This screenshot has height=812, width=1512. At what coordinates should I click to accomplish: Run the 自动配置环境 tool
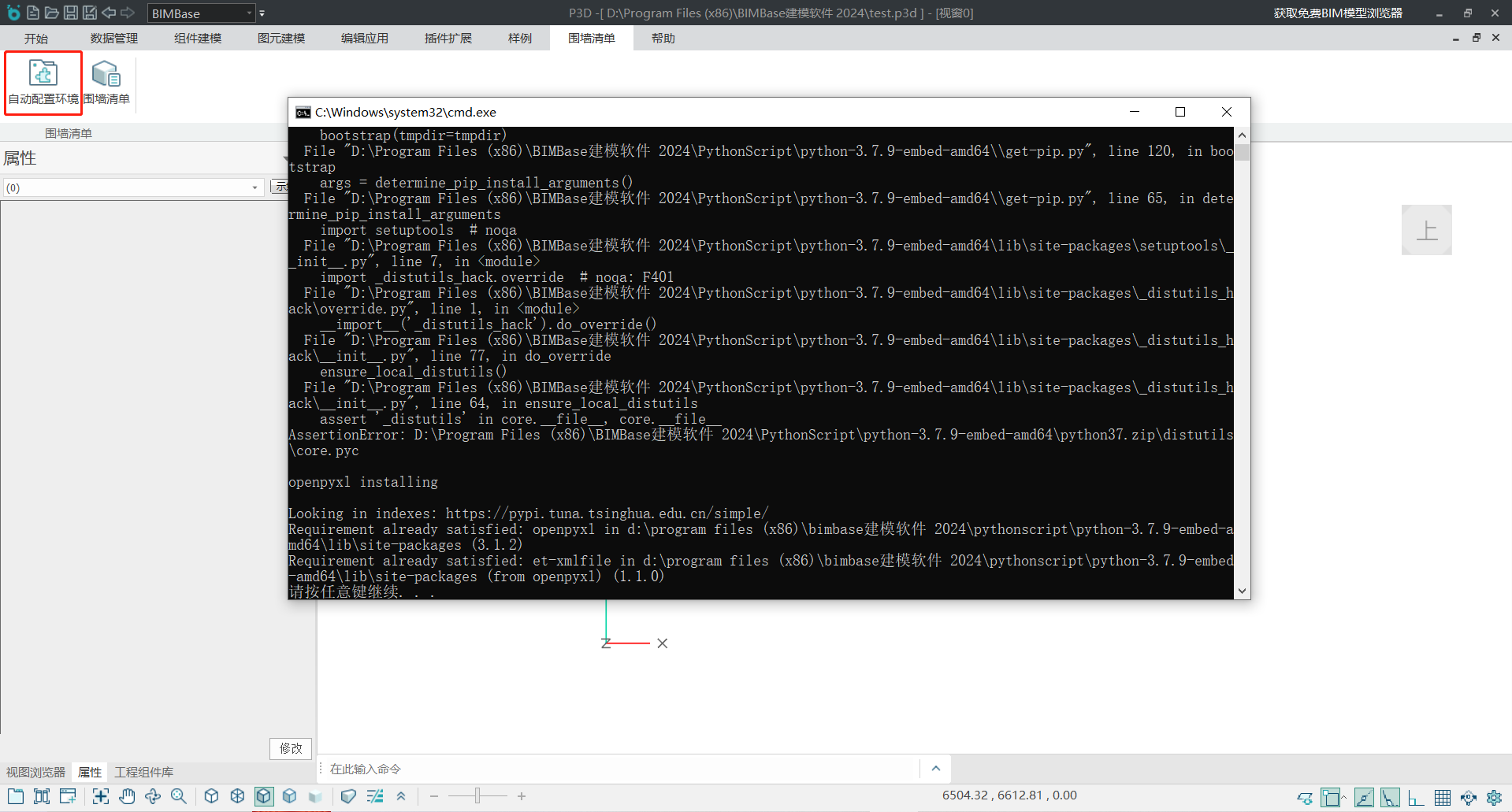coord(43,83)
